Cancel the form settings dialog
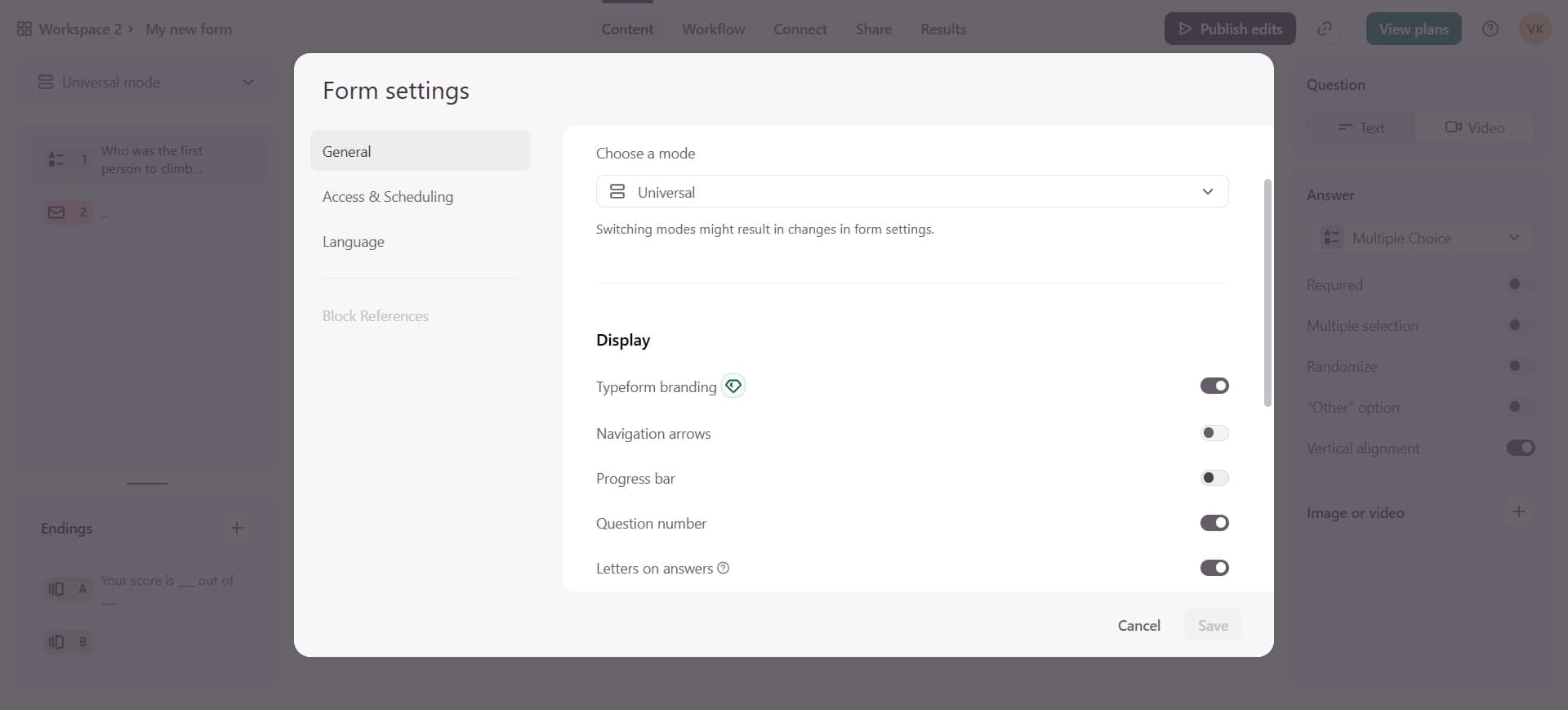Screen dimensions: 1568x710 pos(1138,625)
